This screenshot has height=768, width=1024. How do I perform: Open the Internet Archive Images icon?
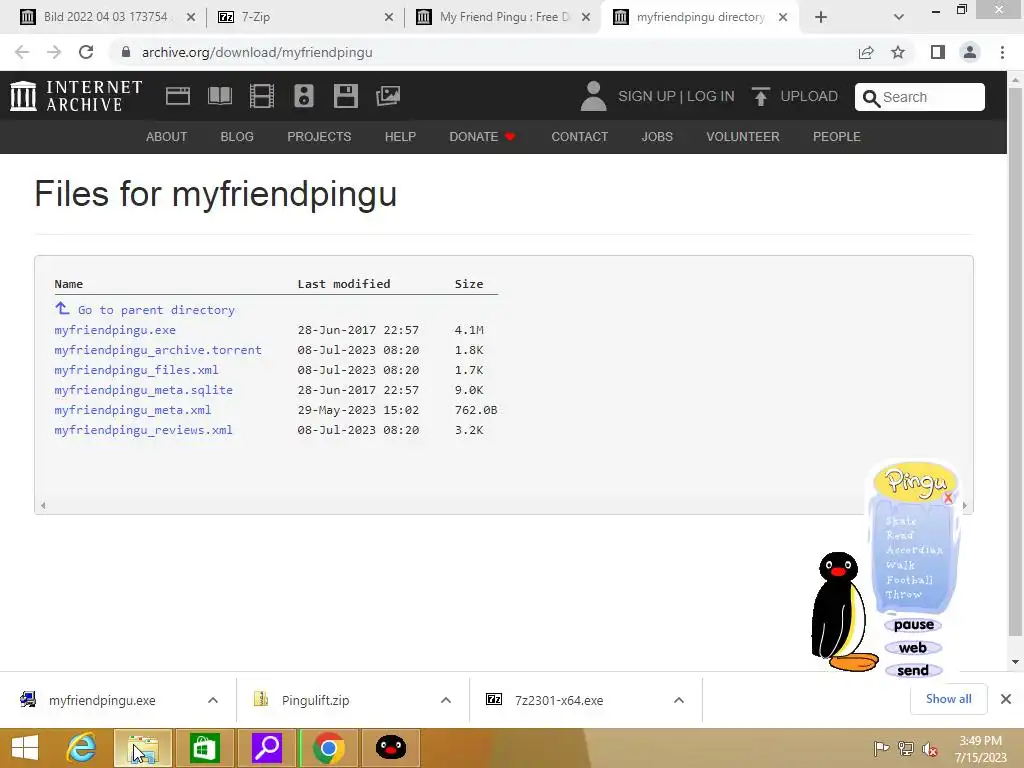pos(388,96)
